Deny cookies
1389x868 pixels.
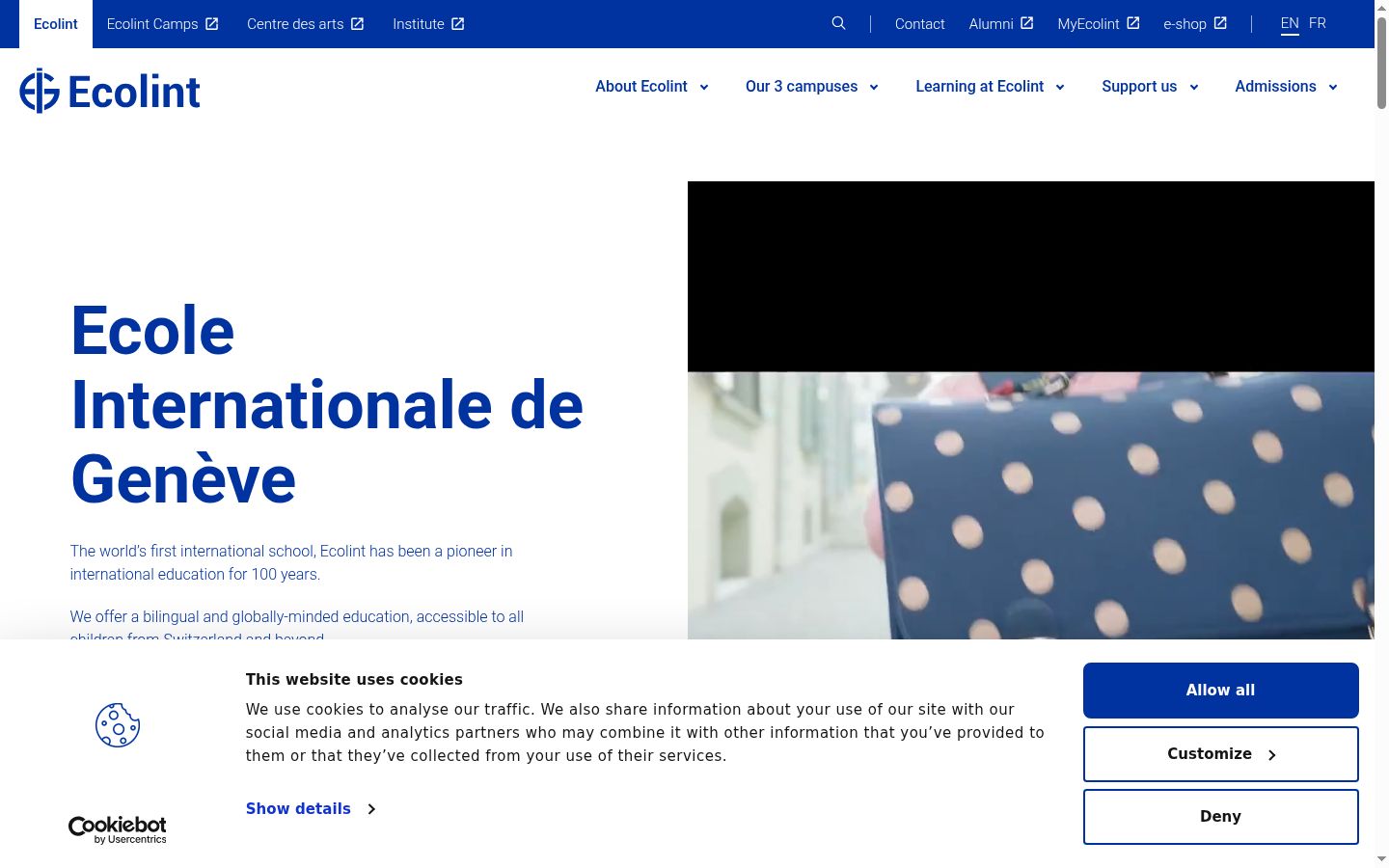[x=1220, y=817]
